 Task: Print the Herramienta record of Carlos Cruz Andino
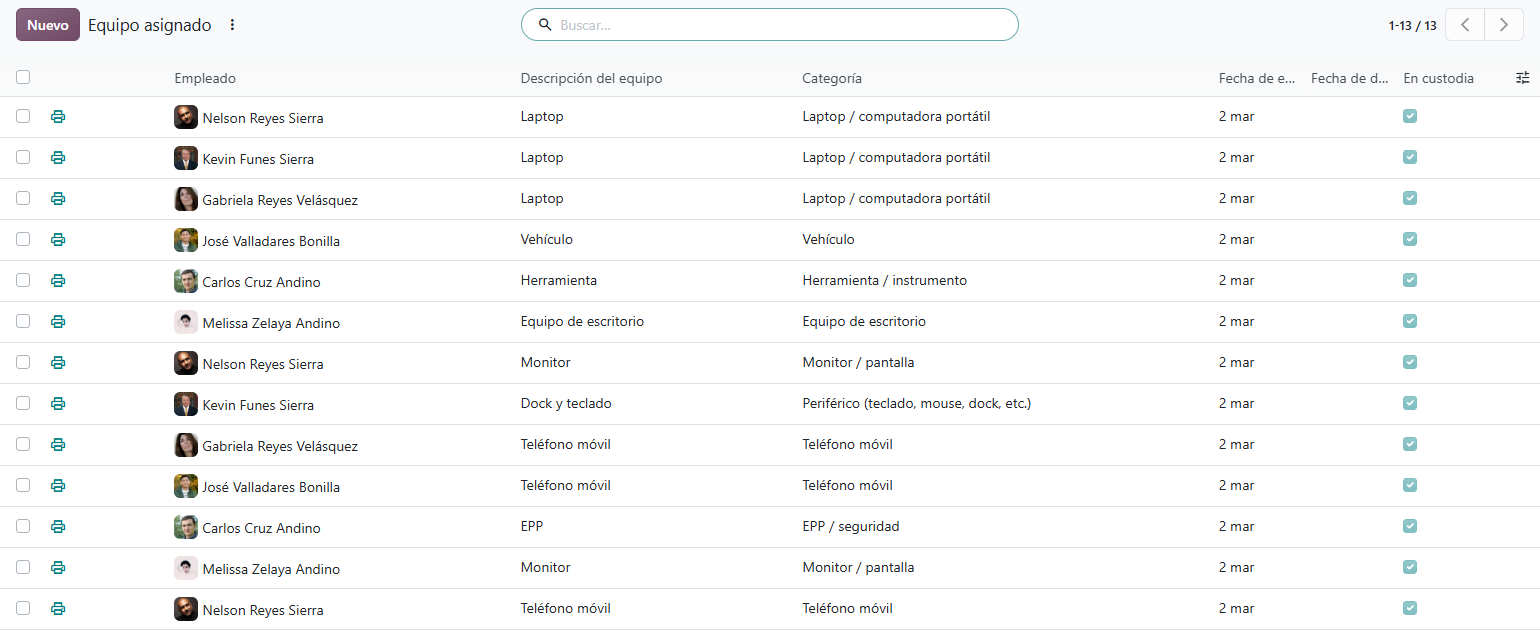pyautogui.click(x=58, y=281)
